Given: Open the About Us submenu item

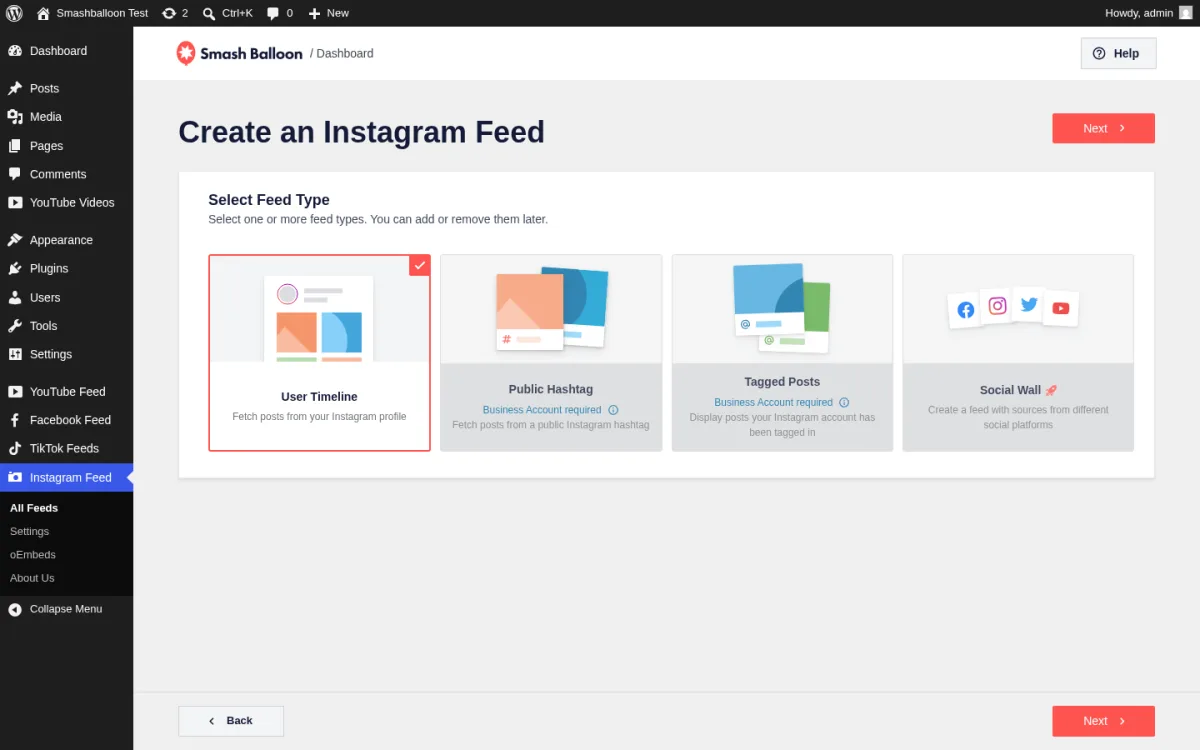Looking at the screenshot, I should pyautogui.click(x=32, y=578).
